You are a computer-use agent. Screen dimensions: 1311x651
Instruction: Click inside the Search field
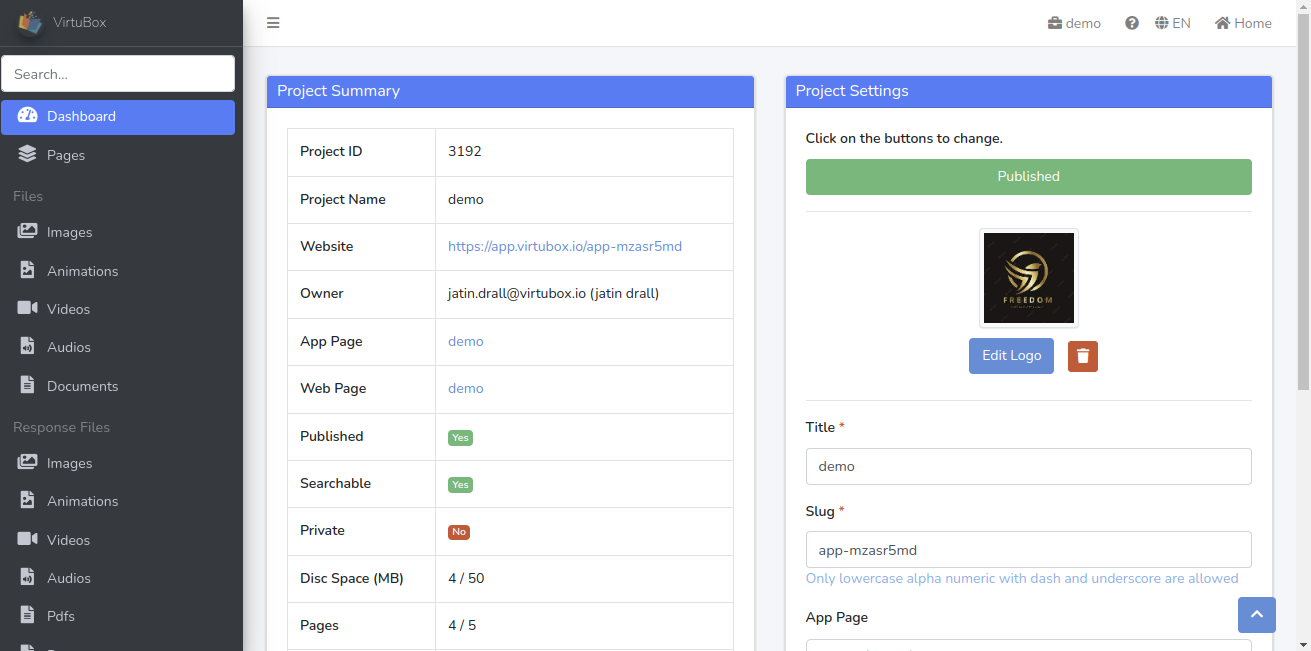pos(117,73)
